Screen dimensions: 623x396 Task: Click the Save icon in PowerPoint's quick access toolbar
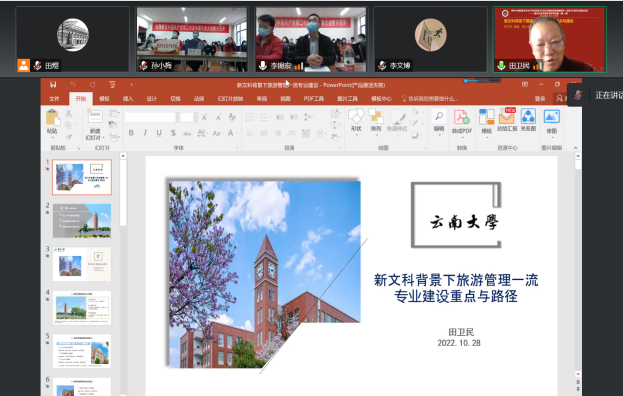pos(53,84)
